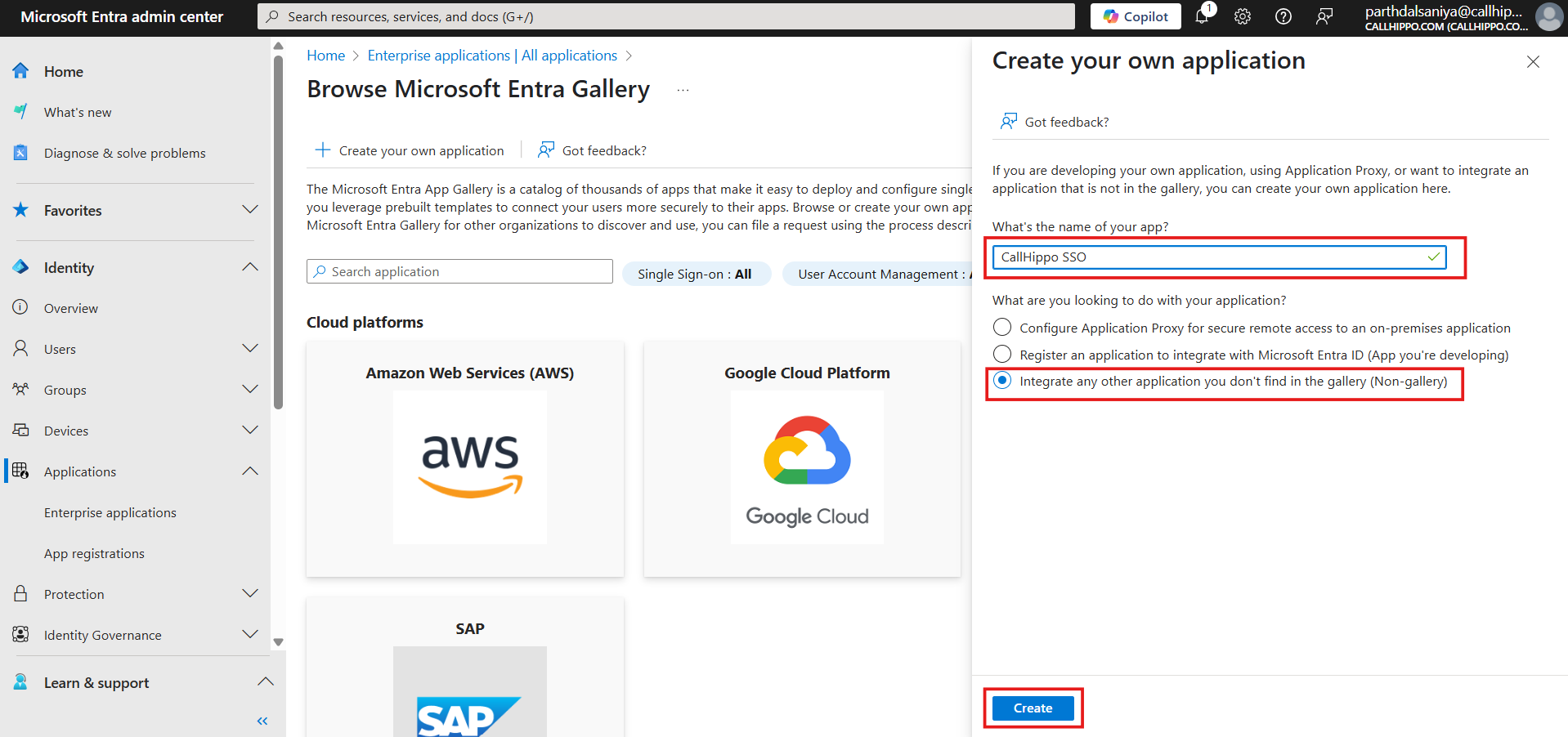Click the sidebar scroll up arrow
This screenshot has width=1568, height=737.
point(278,46)
